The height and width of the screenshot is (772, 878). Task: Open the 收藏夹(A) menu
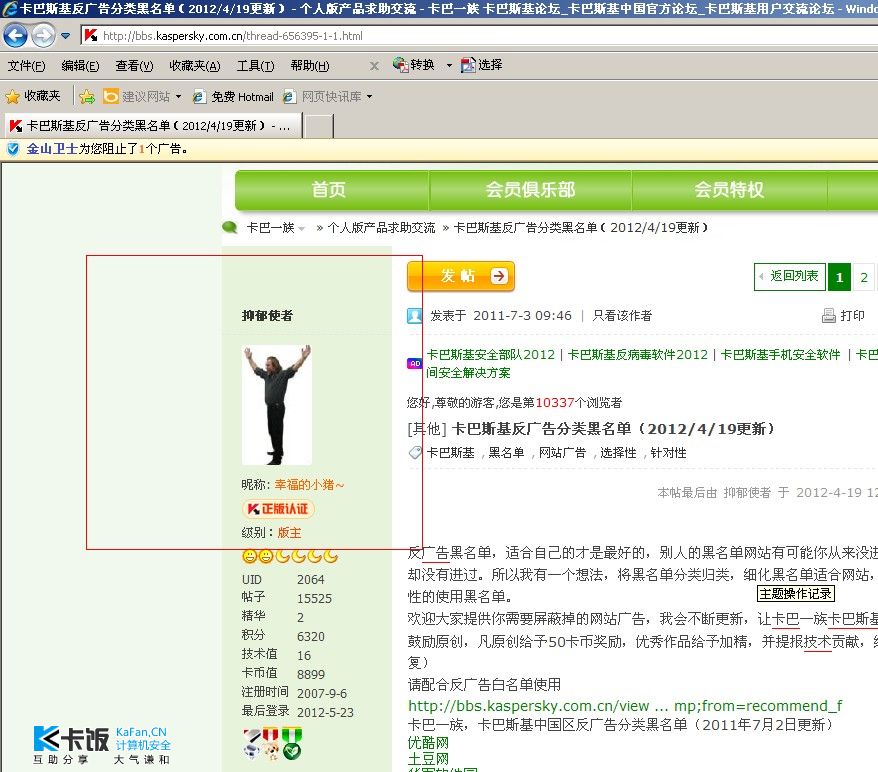pos(195,66)
